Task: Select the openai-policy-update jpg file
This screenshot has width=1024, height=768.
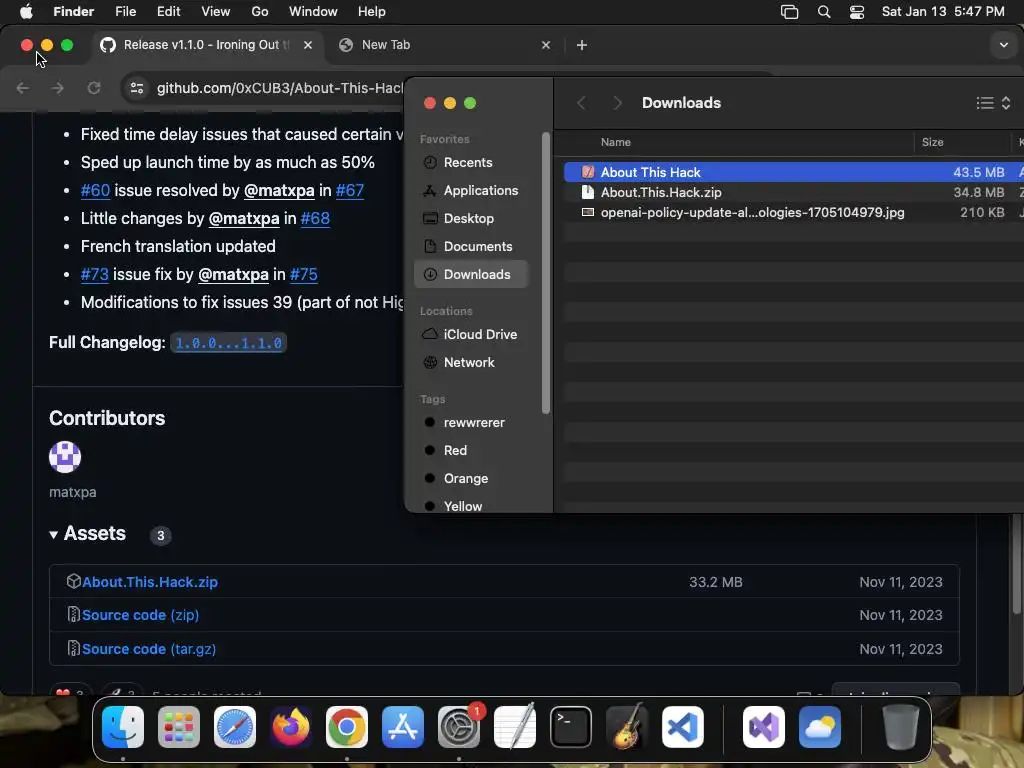Action: tap(793, 212)
